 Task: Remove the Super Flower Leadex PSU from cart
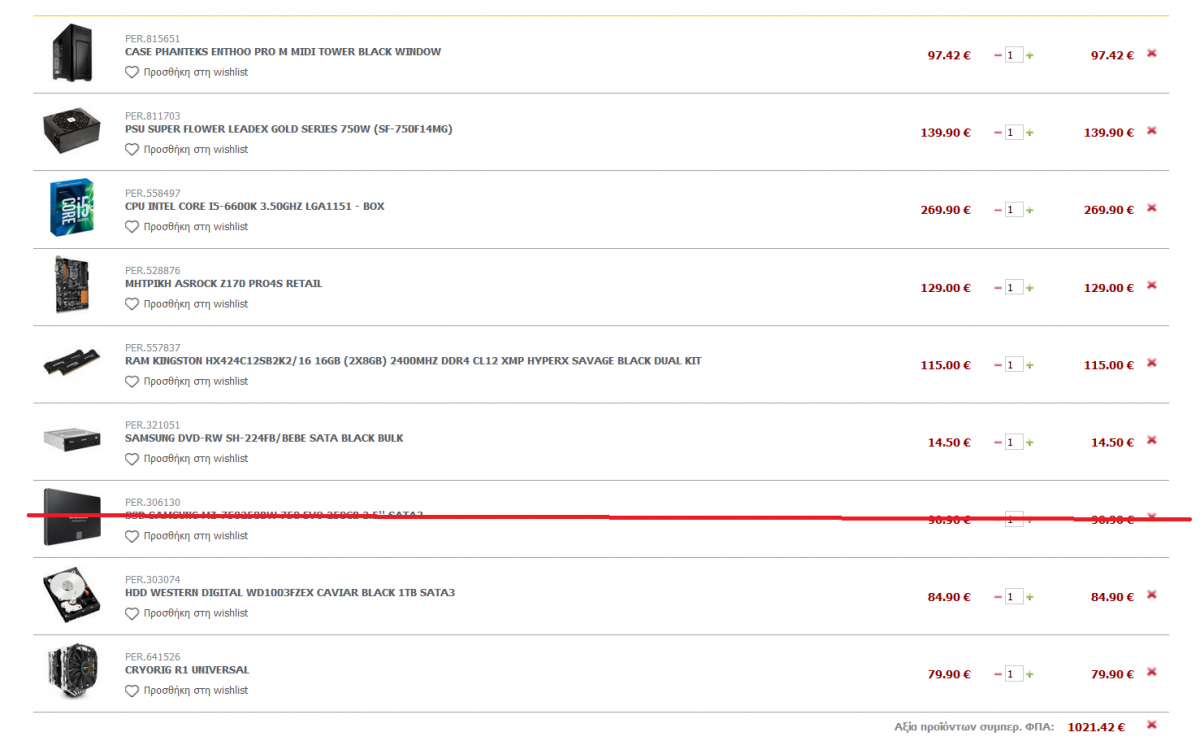click(1151, 131)
